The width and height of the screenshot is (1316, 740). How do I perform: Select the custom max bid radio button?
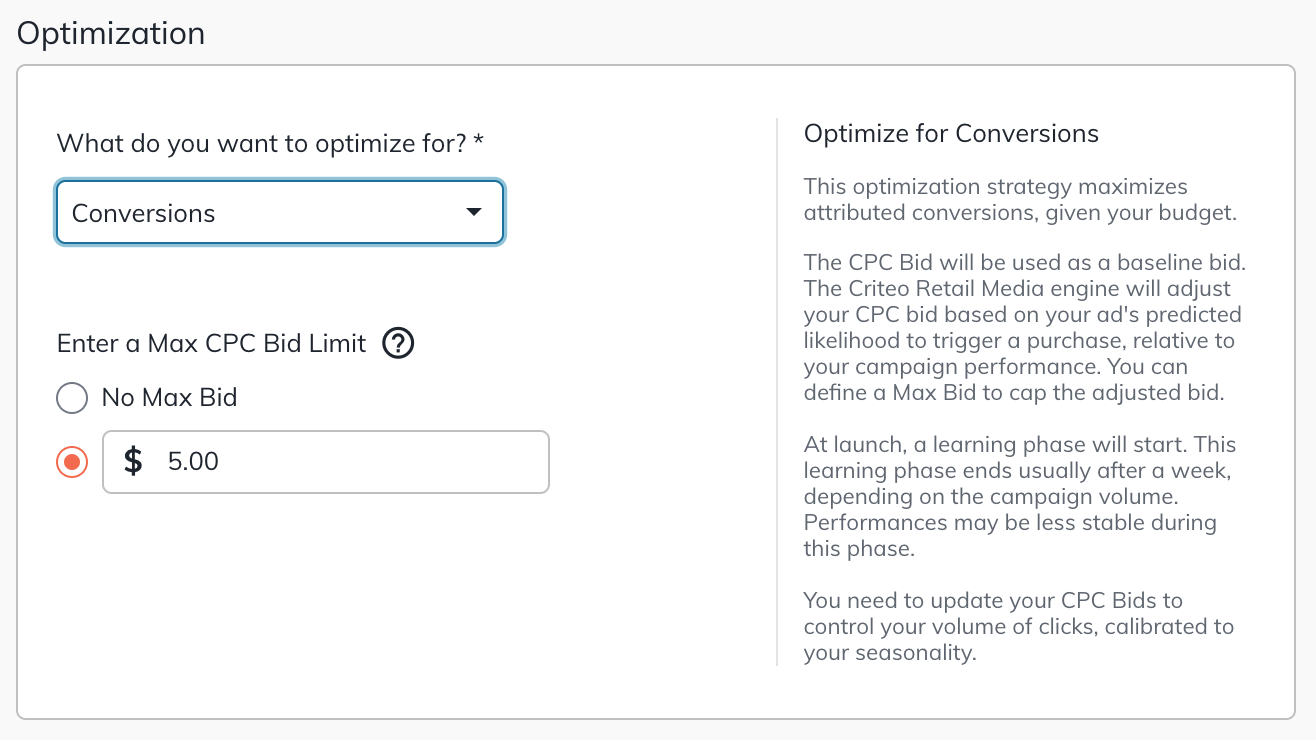click(x=72, y=462)
